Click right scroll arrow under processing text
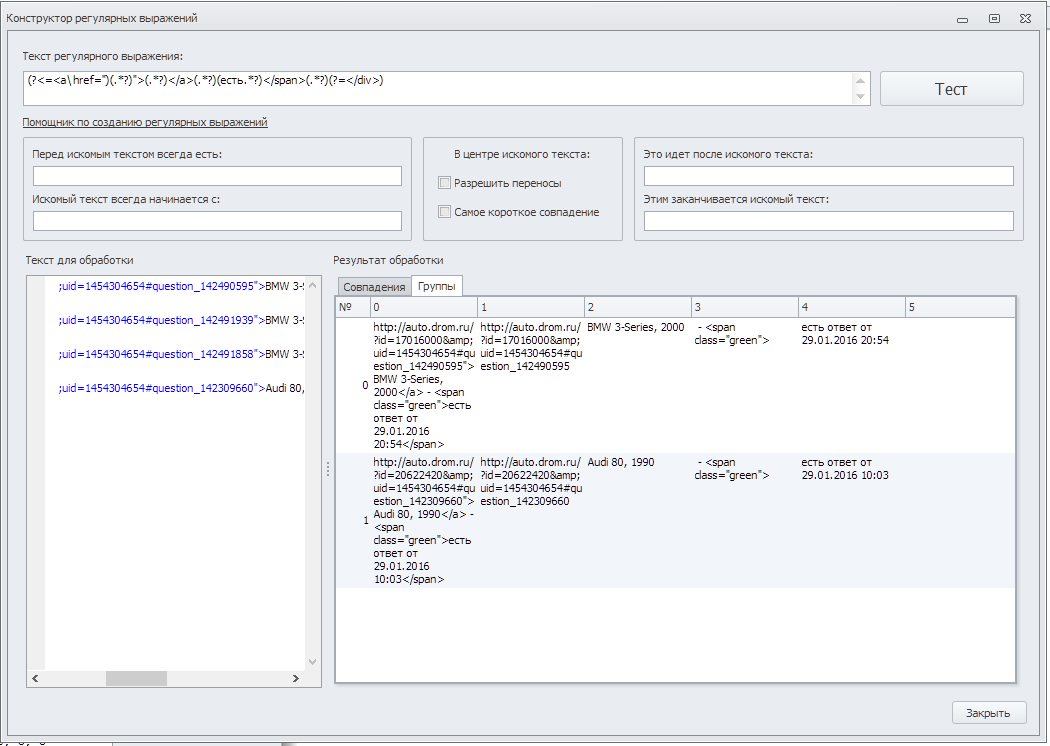The width and height of the screenshot is (1050, 746). click(295, 678)
